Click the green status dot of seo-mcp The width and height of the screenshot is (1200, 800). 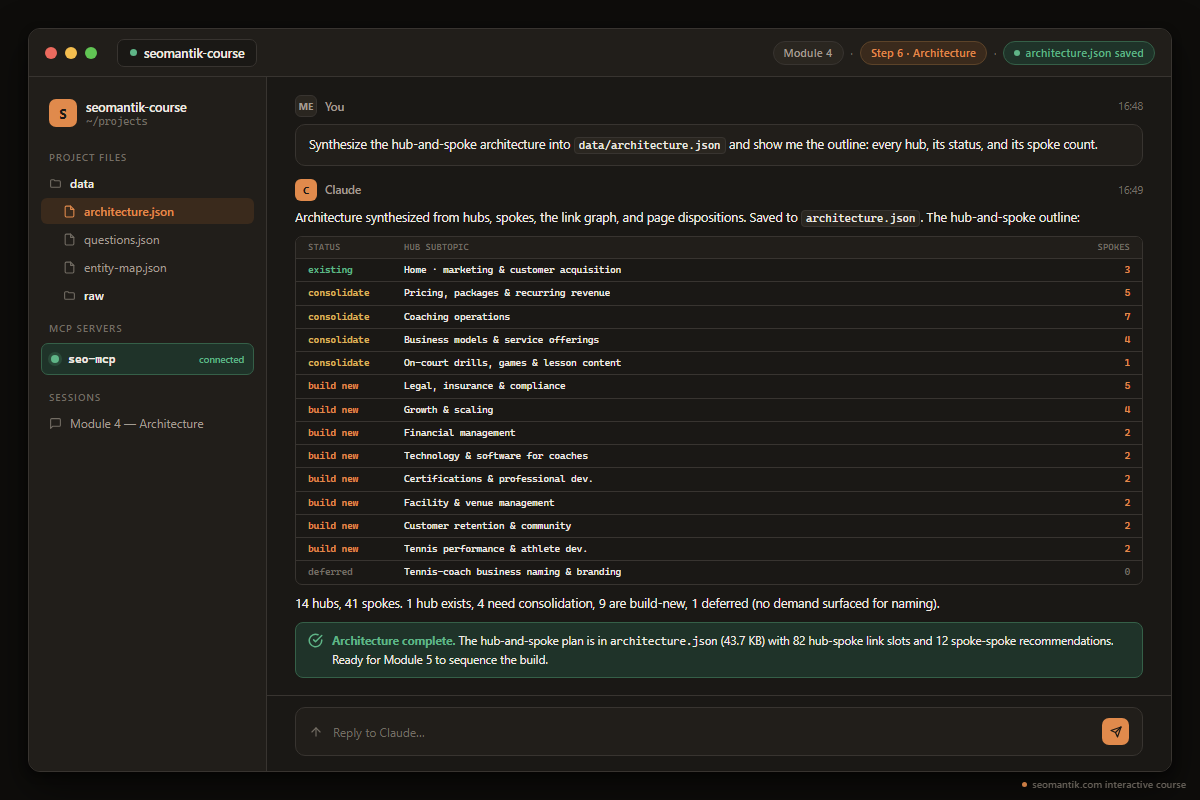tap(57, 359)
